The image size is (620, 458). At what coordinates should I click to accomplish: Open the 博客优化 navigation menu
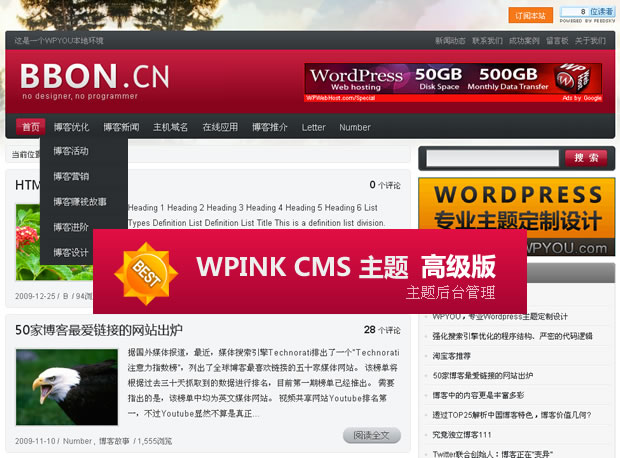[x=71, y=127]
